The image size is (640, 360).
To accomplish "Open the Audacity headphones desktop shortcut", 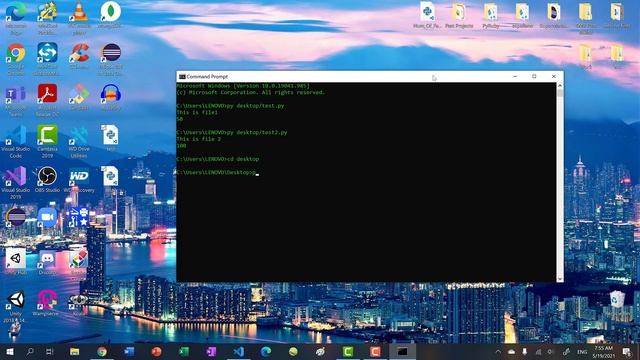I will 110,97.
